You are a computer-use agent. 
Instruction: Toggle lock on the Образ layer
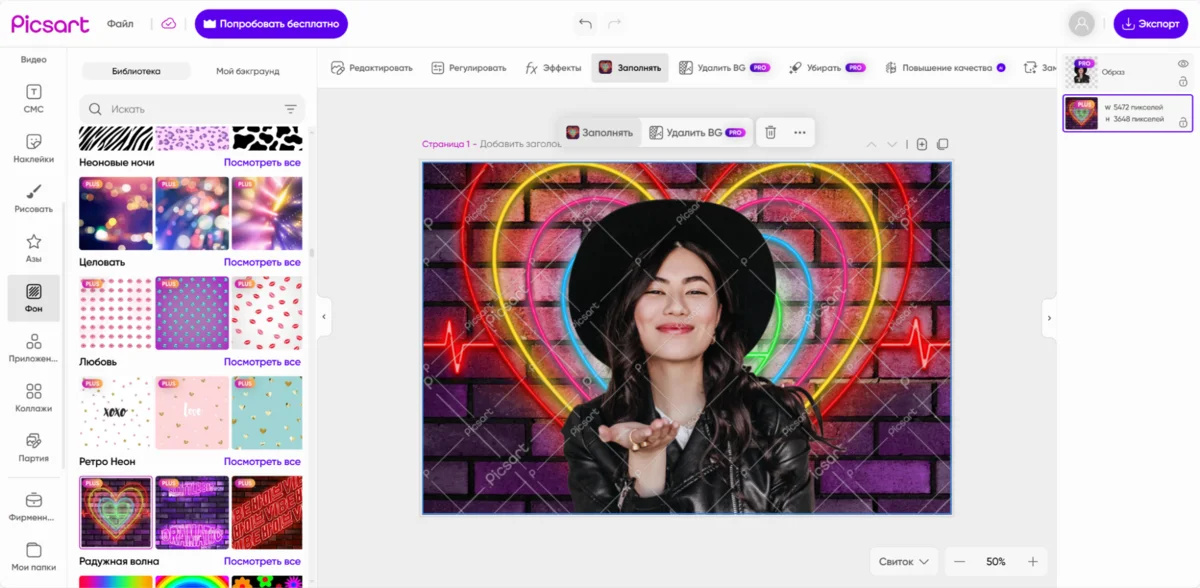1183,81
